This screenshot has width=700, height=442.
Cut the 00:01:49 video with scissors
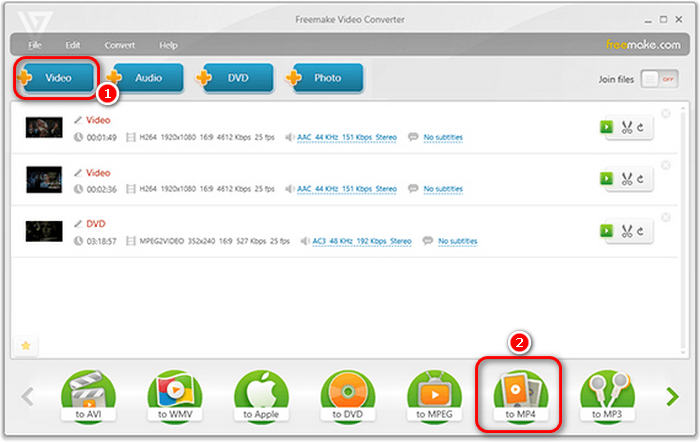pyautogui.click(x=627, y=128)
